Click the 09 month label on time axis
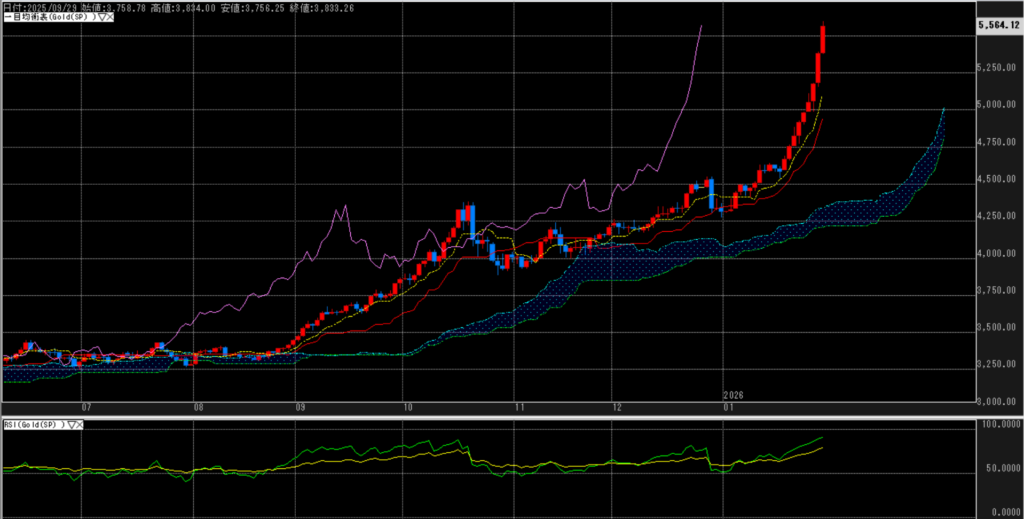 301,407
